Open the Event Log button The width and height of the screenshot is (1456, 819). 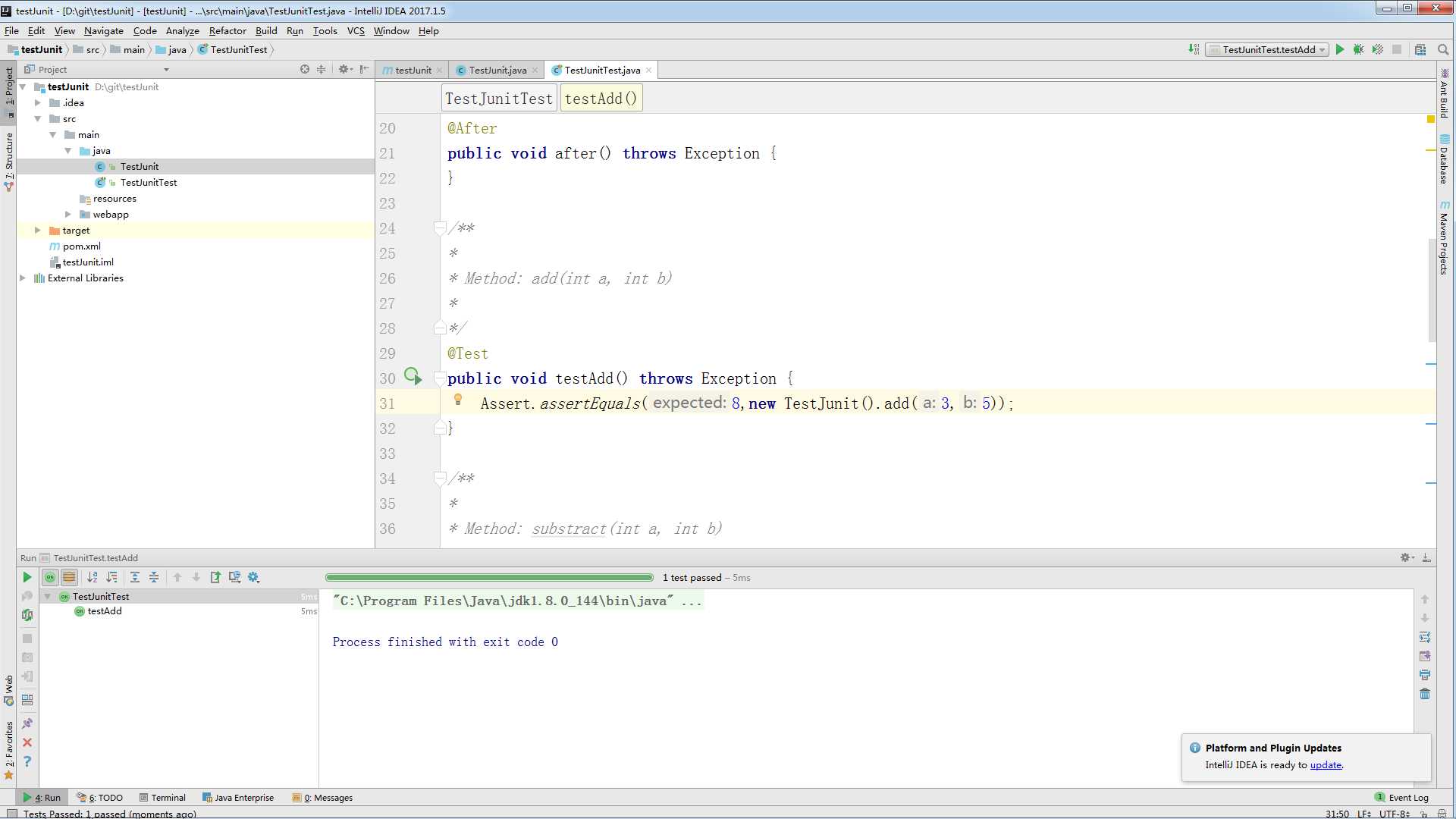1401,798
